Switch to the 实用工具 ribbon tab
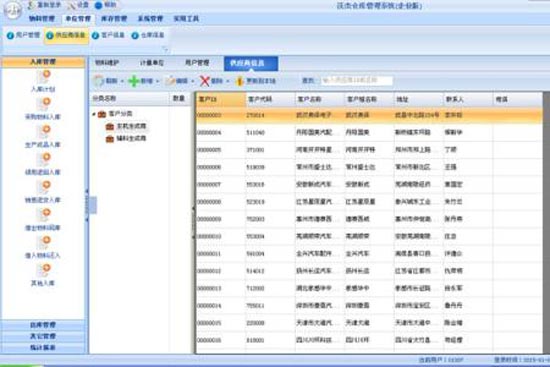 pyautogui.click(x=186, y=19)
